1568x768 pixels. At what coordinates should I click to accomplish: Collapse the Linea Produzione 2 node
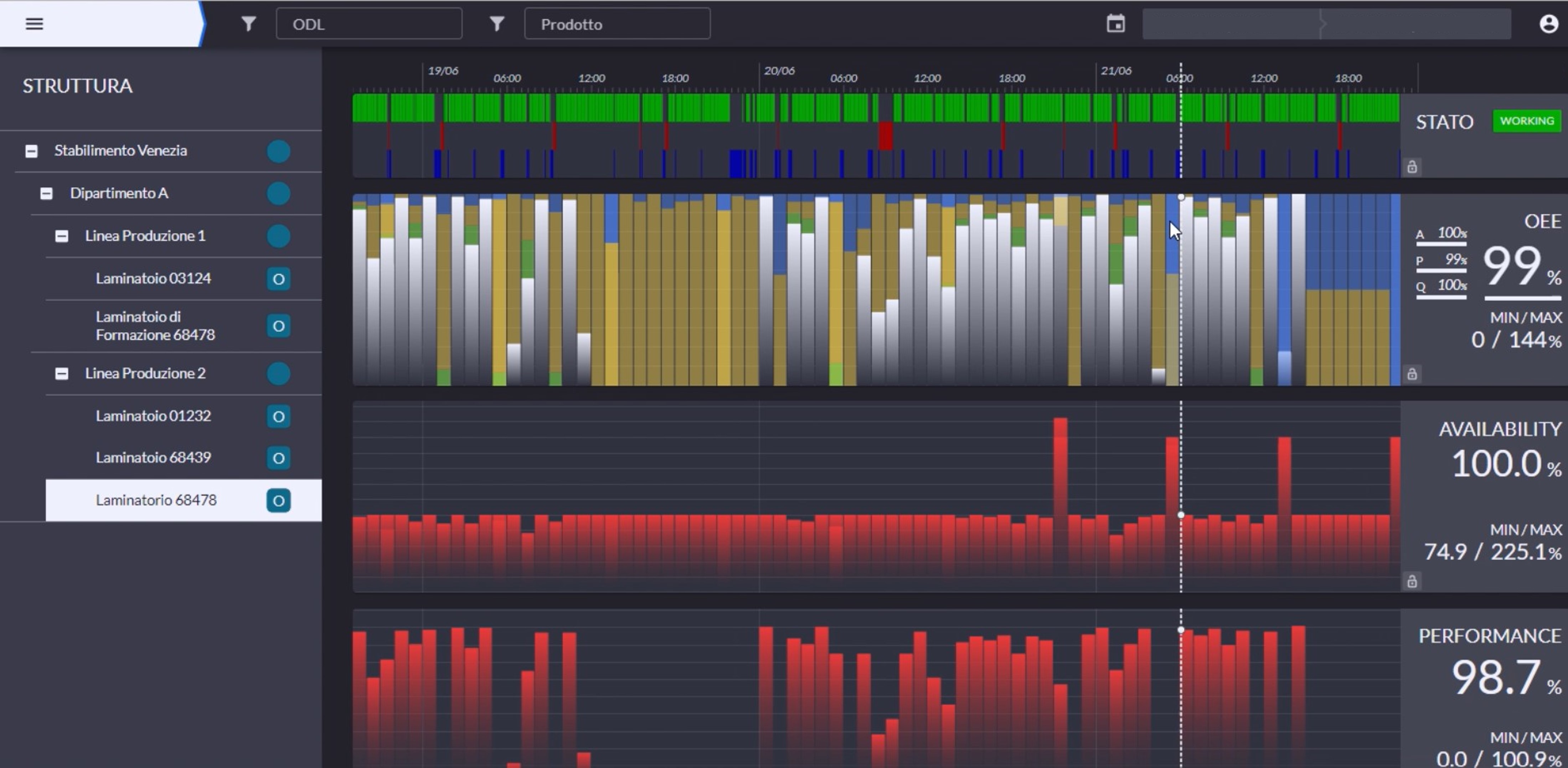(62, 373)
